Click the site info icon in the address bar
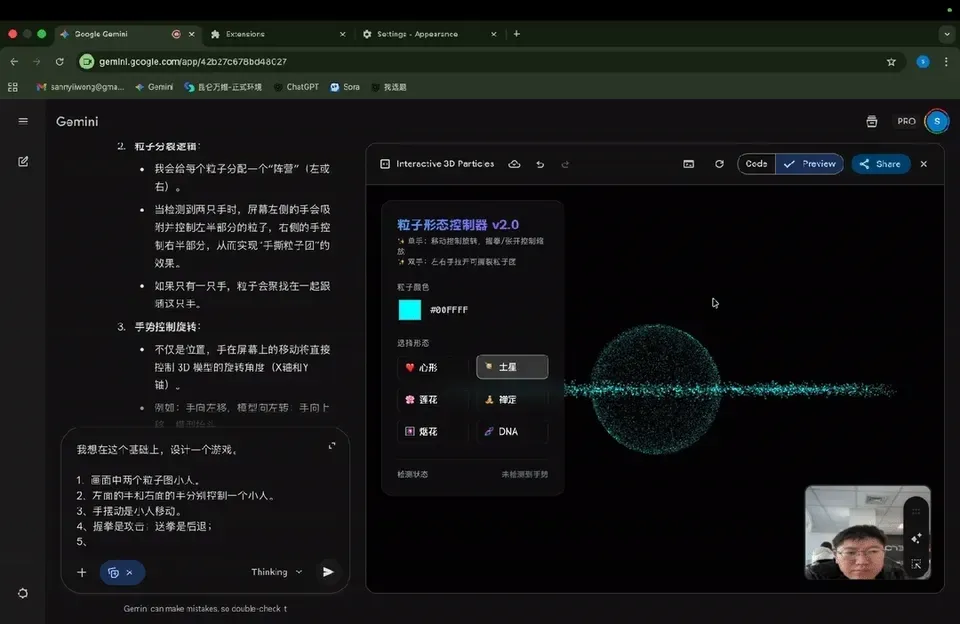The image size is (960, 624). (x=87, y=62)
